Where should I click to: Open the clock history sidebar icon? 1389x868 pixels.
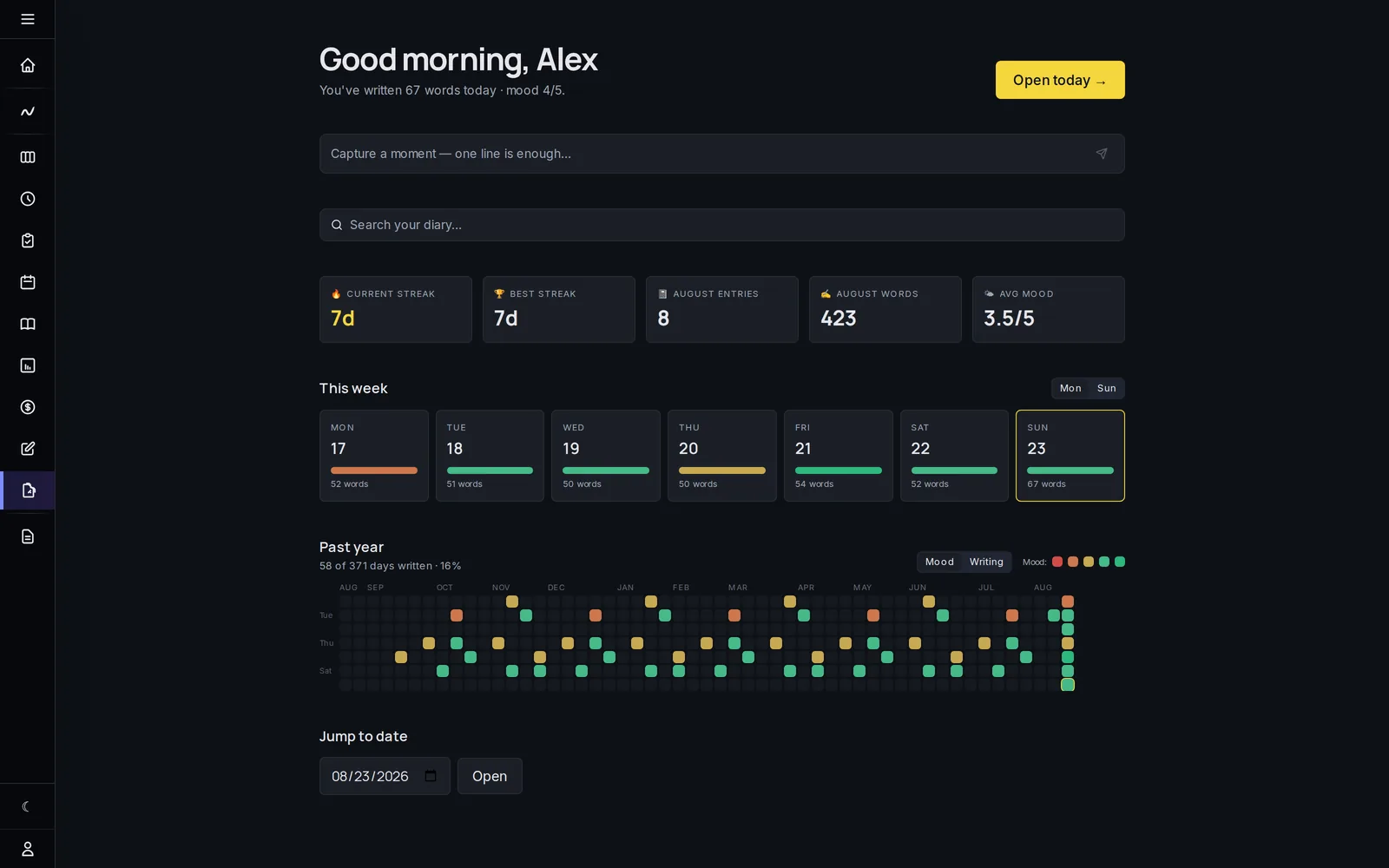click(x=28, y=199)
